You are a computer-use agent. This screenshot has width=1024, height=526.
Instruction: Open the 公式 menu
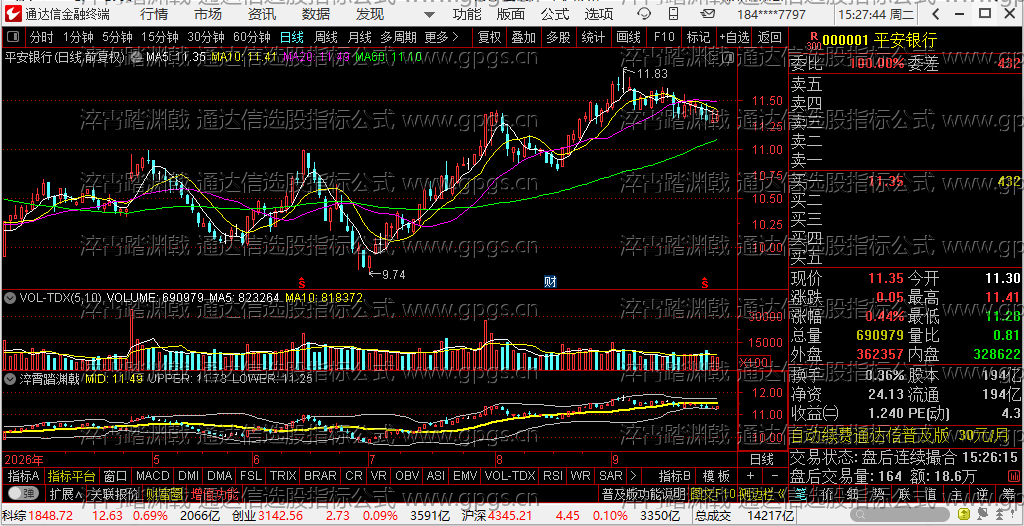coord(555,14)
